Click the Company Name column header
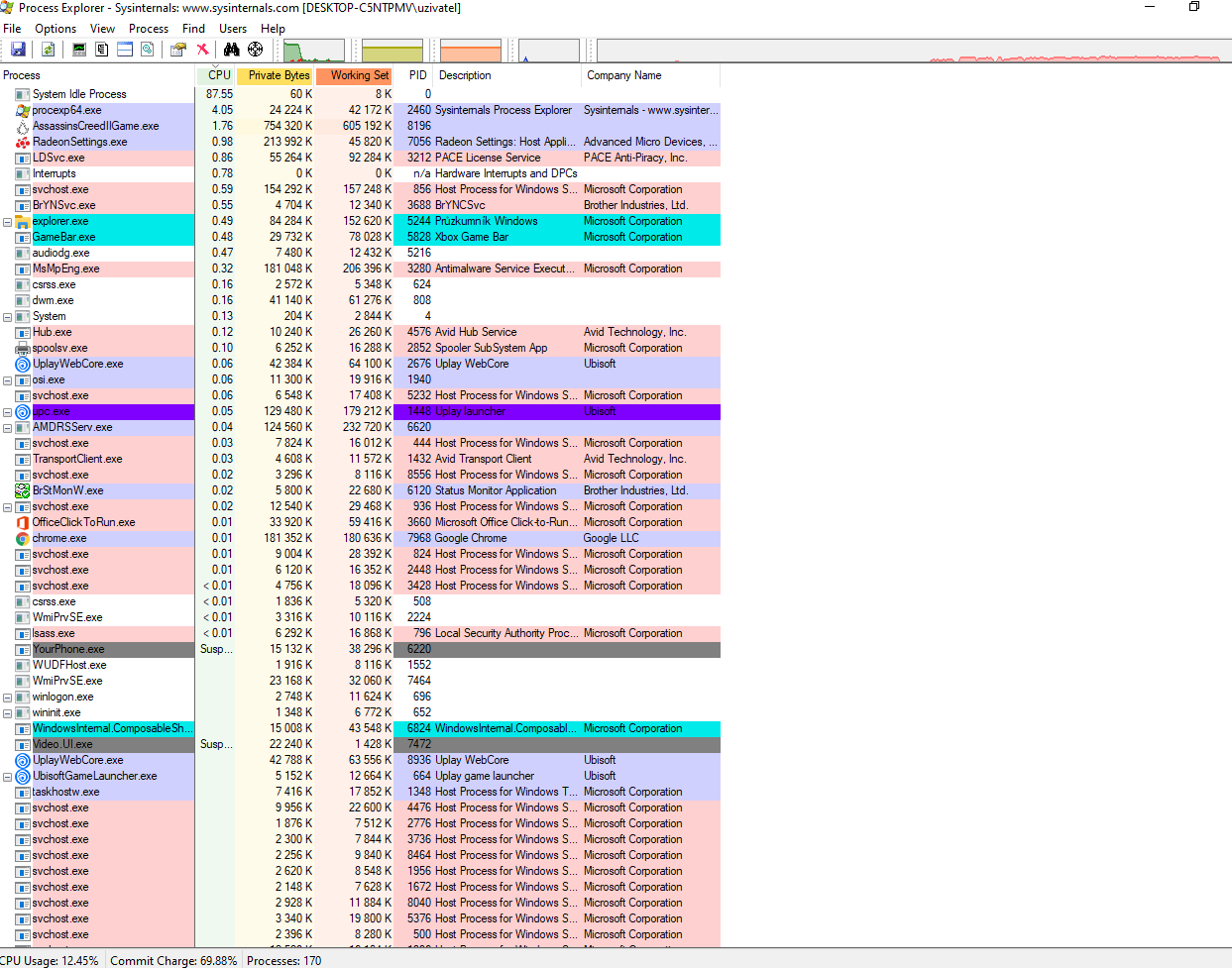Image resolution: width=1232 pixels, height=968 pixels. [624, 75]
